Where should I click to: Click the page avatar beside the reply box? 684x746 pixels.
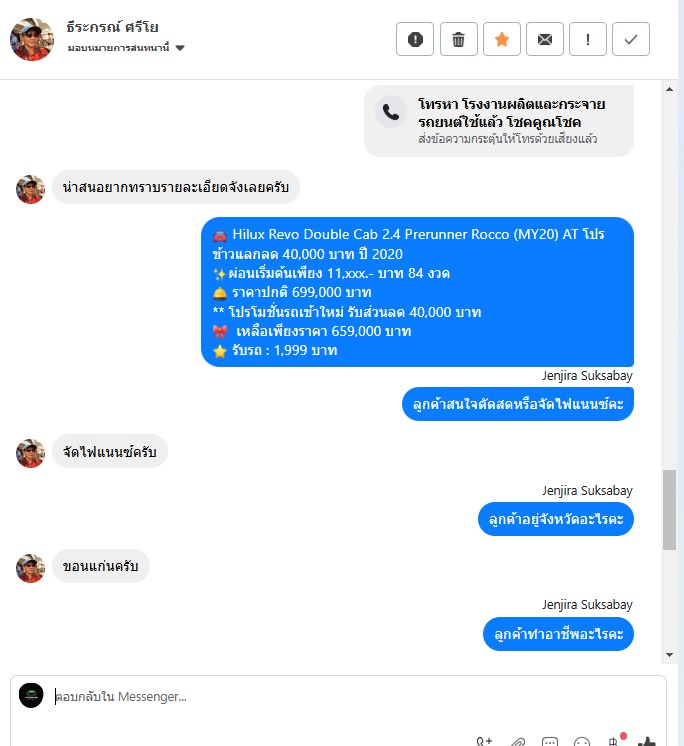point(31,696)
